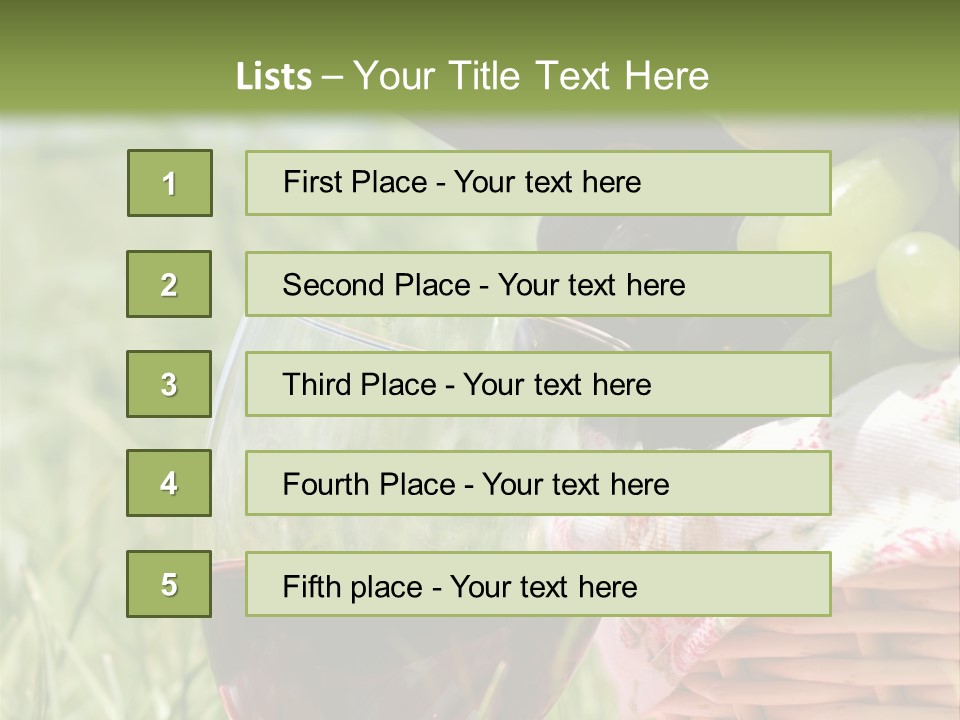Viewport: 960px width, 720px height.
Task: Select the number 4 green square
Action: (x=169, y=483)
